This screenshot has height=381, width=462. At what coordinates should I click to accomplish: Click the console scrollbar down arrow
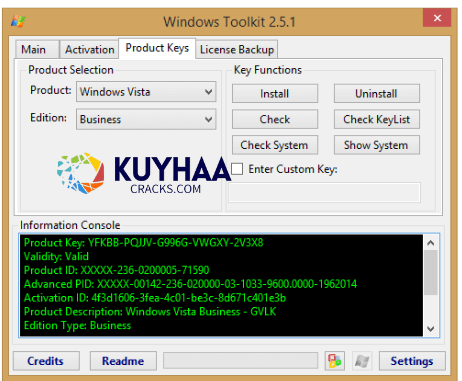click(x=431, y=329)
